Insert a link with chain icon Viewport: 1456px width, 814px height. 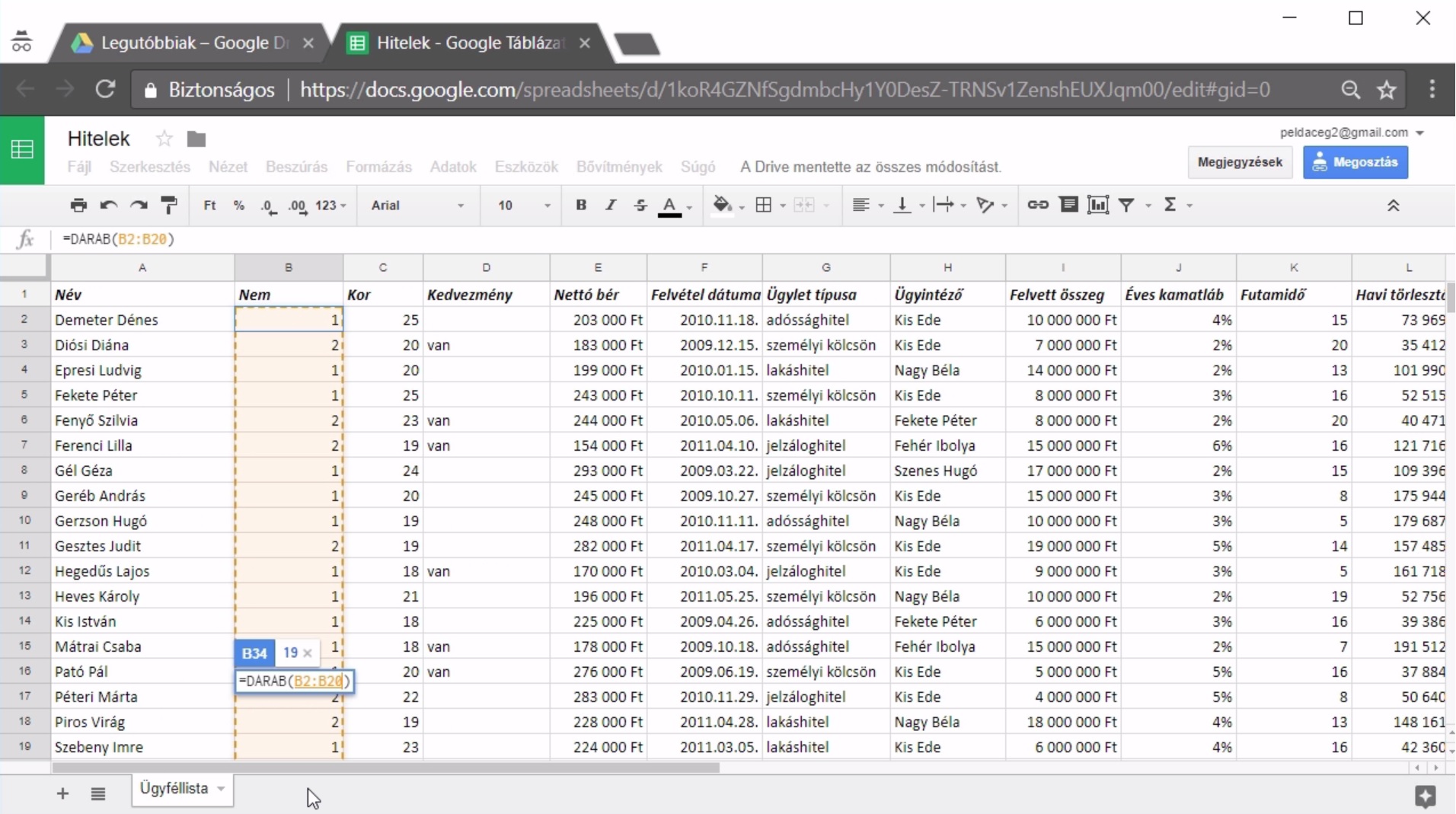pyautogui.click(x=1038, y=205)
